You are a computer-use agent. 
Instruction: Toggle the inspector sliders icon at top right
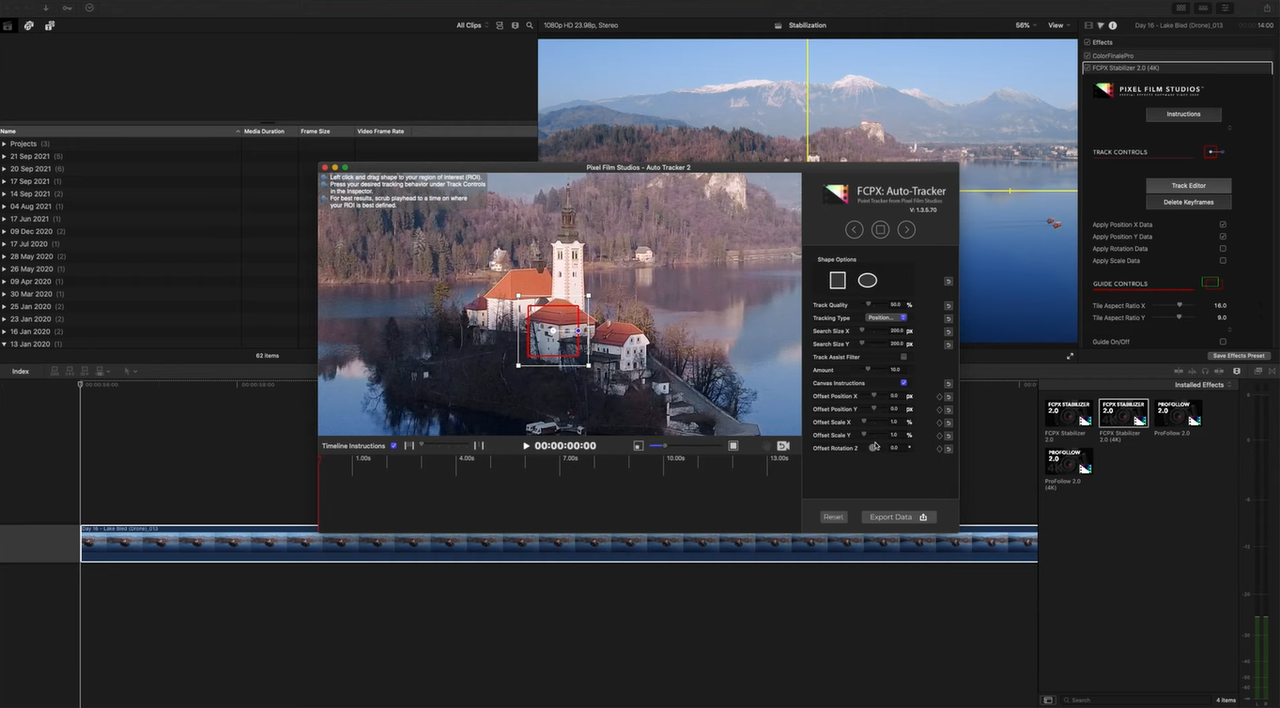click(x=1224, y=7)
